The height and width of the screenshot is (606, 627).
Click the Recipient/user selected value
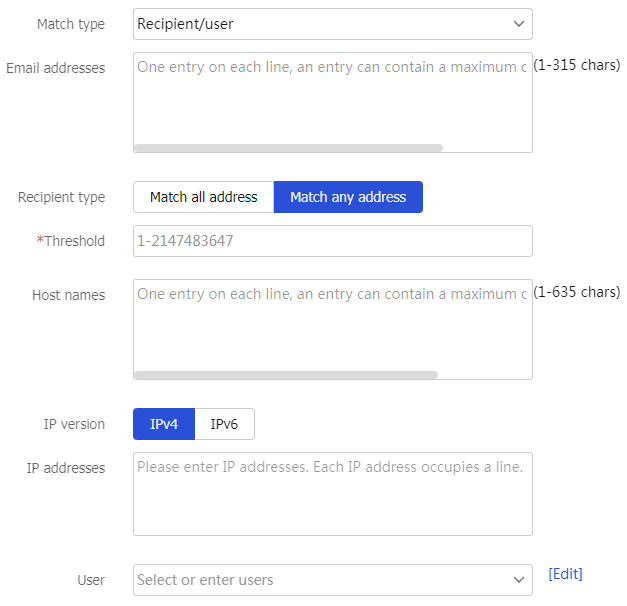185,24
